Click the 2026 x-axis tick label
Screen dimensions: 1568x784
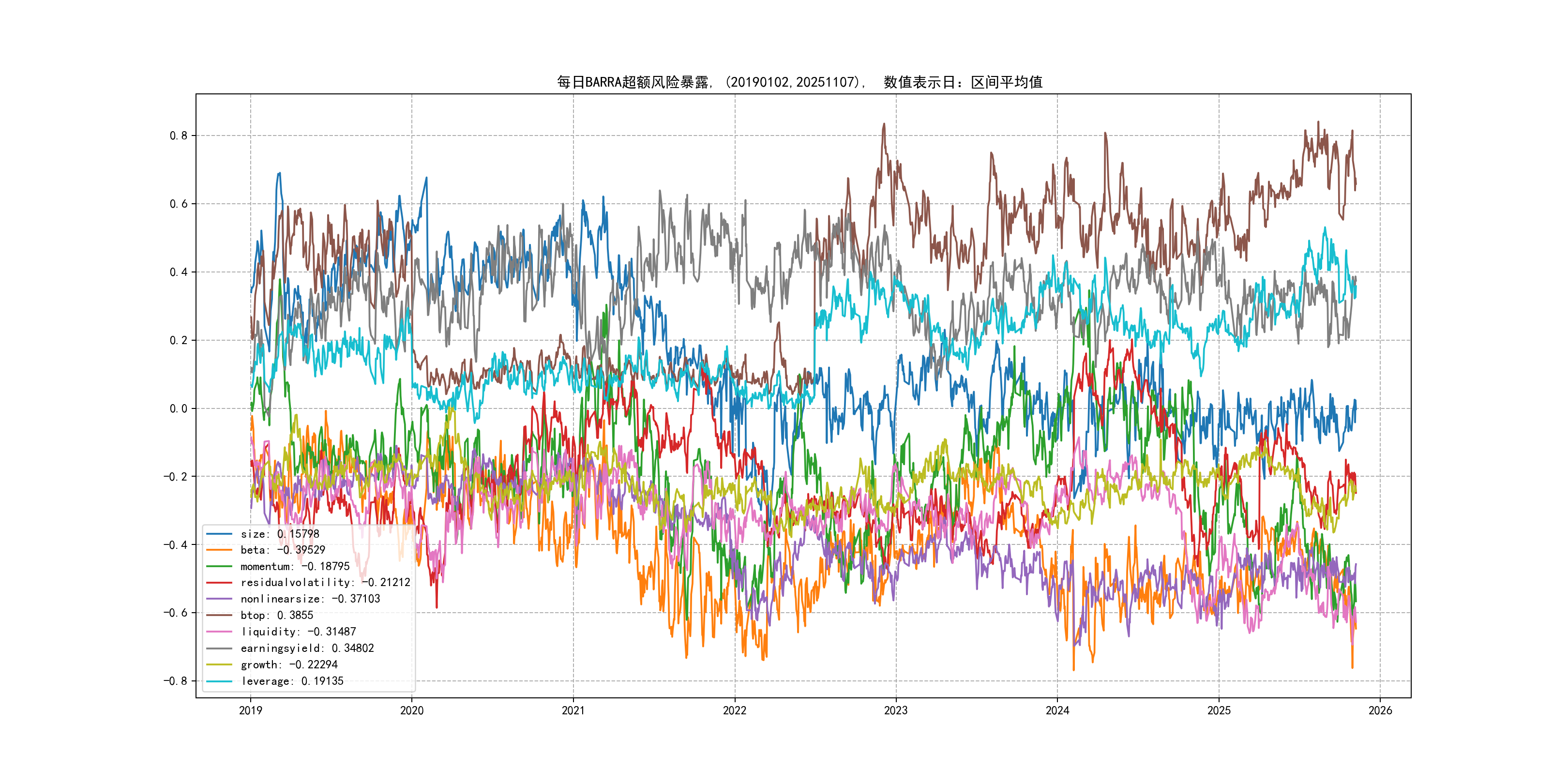point(1380,710)
